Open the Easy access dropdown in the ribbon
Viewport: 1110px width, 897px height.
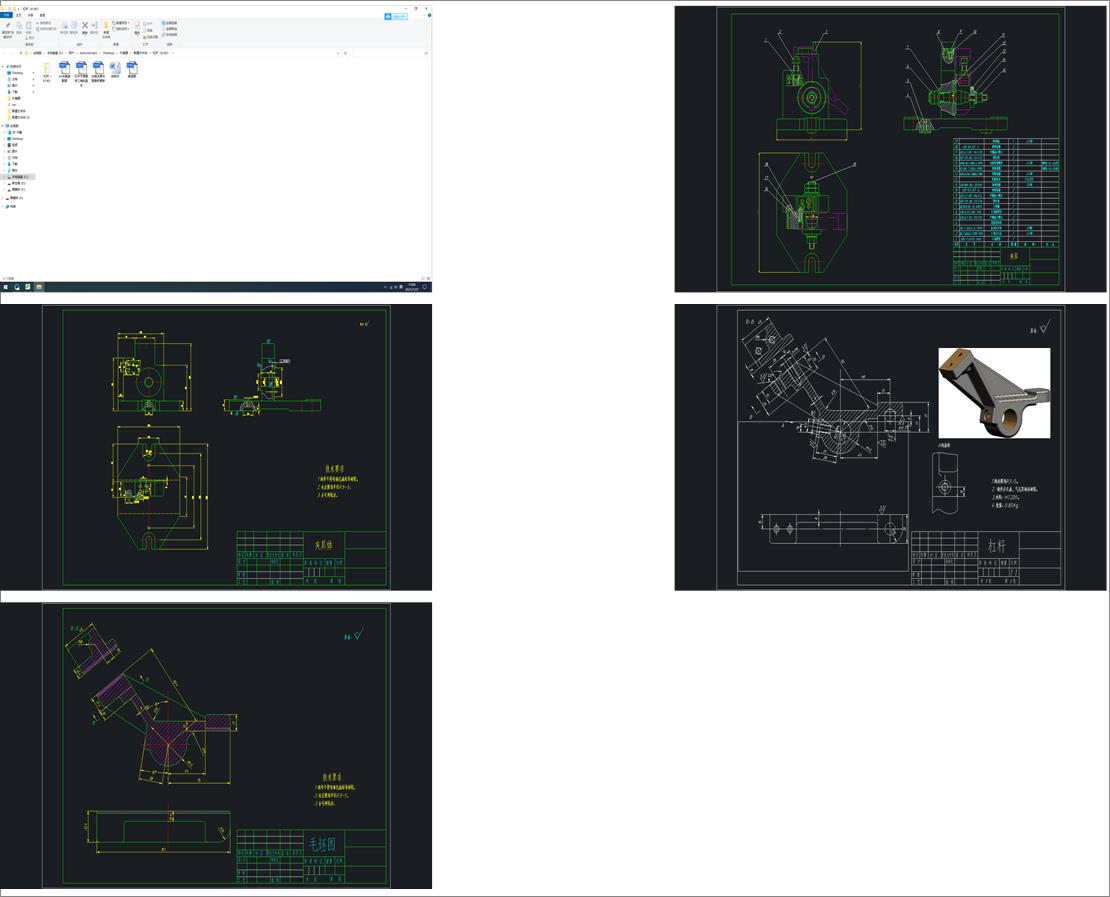coord(121,29)
